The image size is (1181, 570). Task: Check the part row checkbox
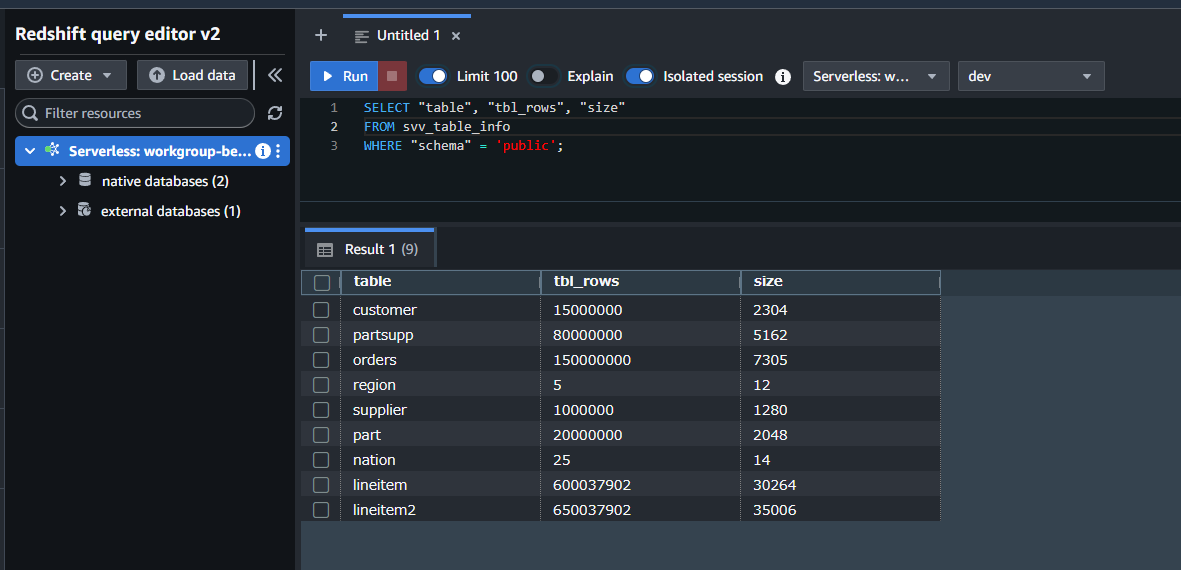coord(321,434)
